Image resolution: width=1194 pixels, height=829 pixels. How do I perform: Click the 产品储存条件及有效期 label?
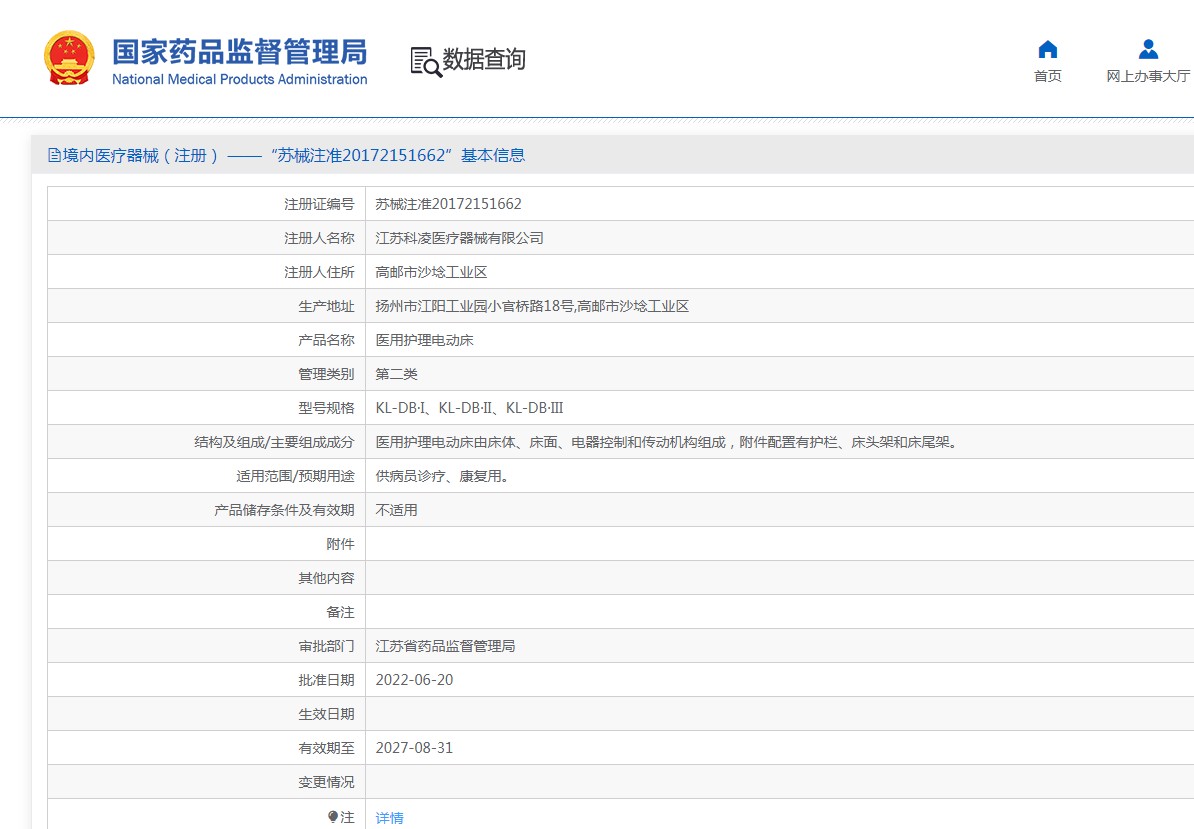284,510
